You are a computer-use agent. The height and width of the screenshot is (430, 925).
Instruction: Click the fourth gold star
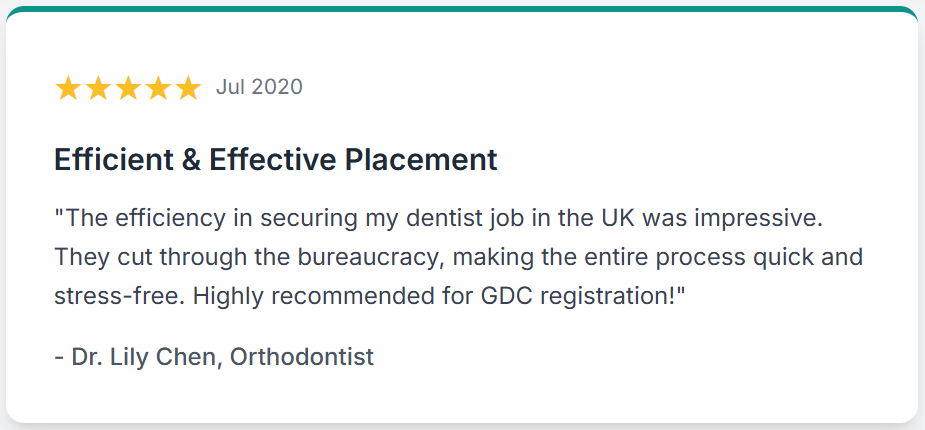[158, 88]
